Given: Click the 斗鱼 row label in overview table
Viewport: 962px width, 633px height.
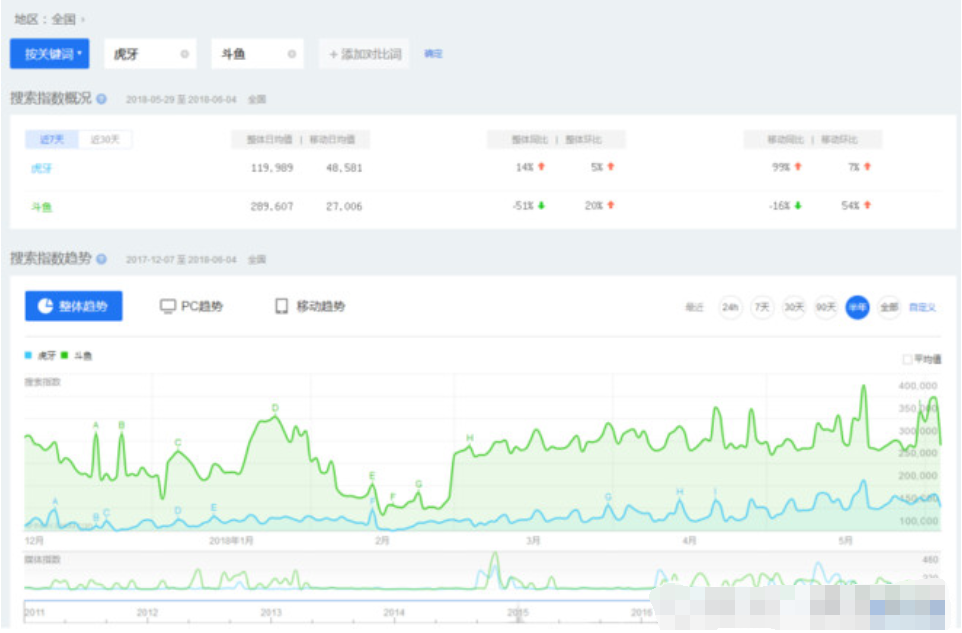Looking at the screenshot, I should pyautogui.click(x=42, y=207).
